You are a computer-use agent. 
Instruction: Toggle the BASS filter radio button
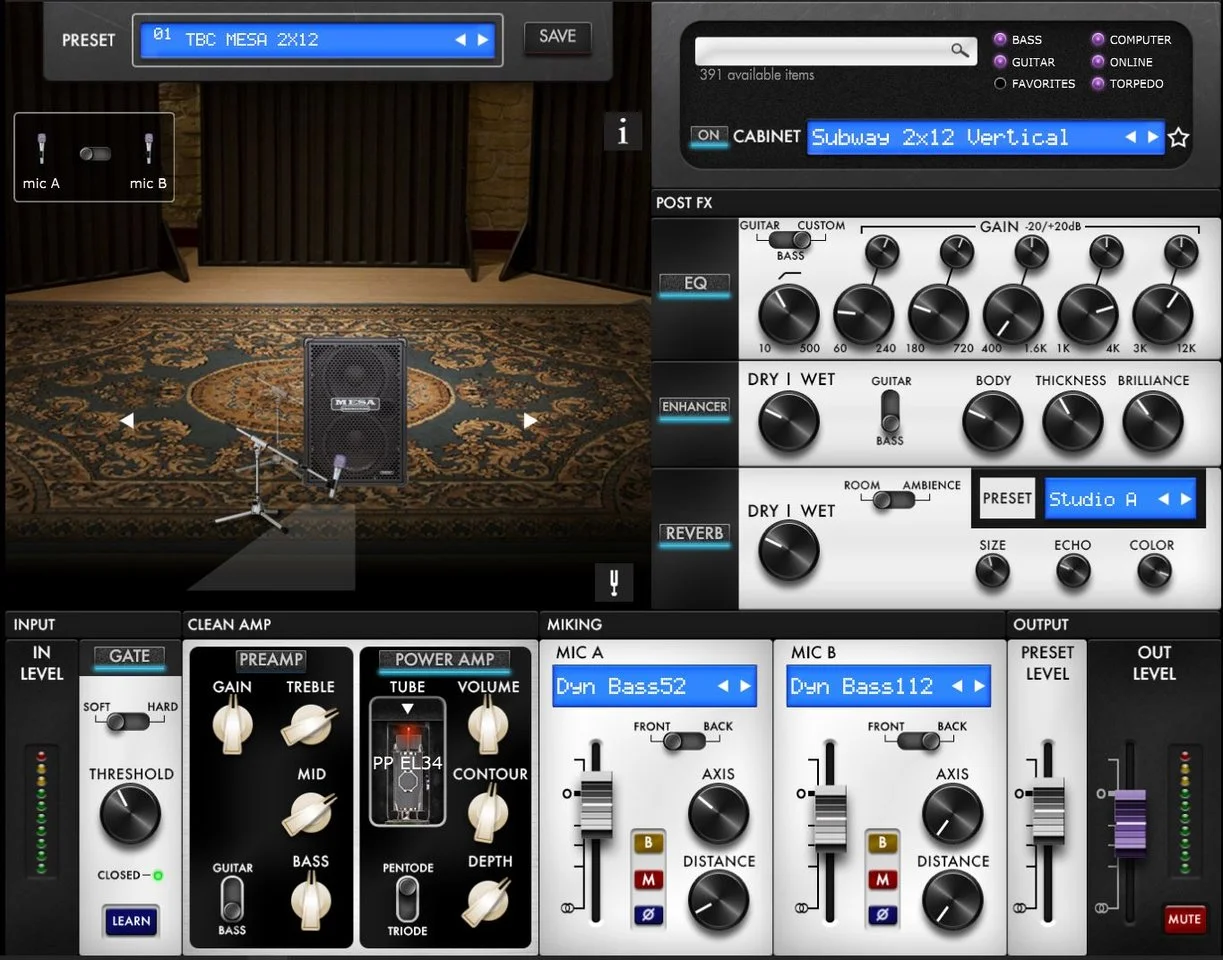click(x=1000, y=40)
